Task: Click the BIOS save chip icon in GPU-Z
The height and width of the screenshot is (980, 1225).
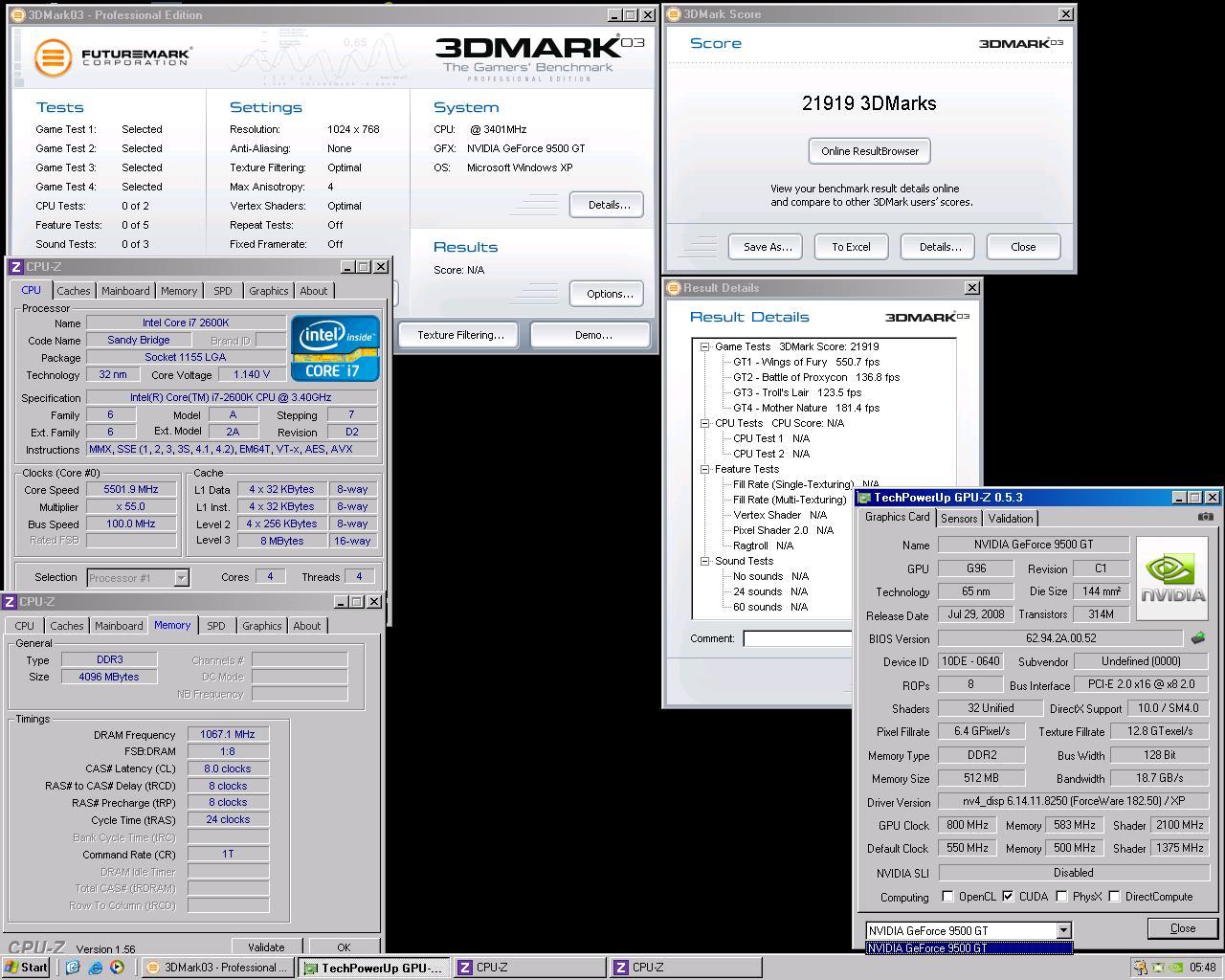Action: (x=1197, y=637)
